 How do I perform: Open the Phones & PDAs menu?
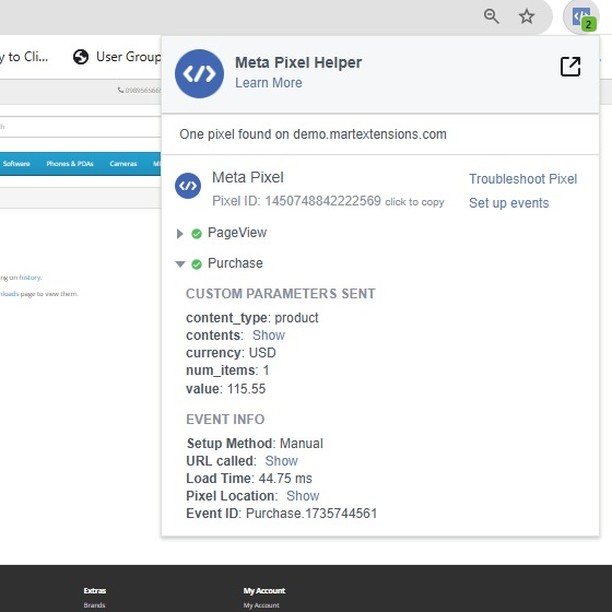(70, 164)
